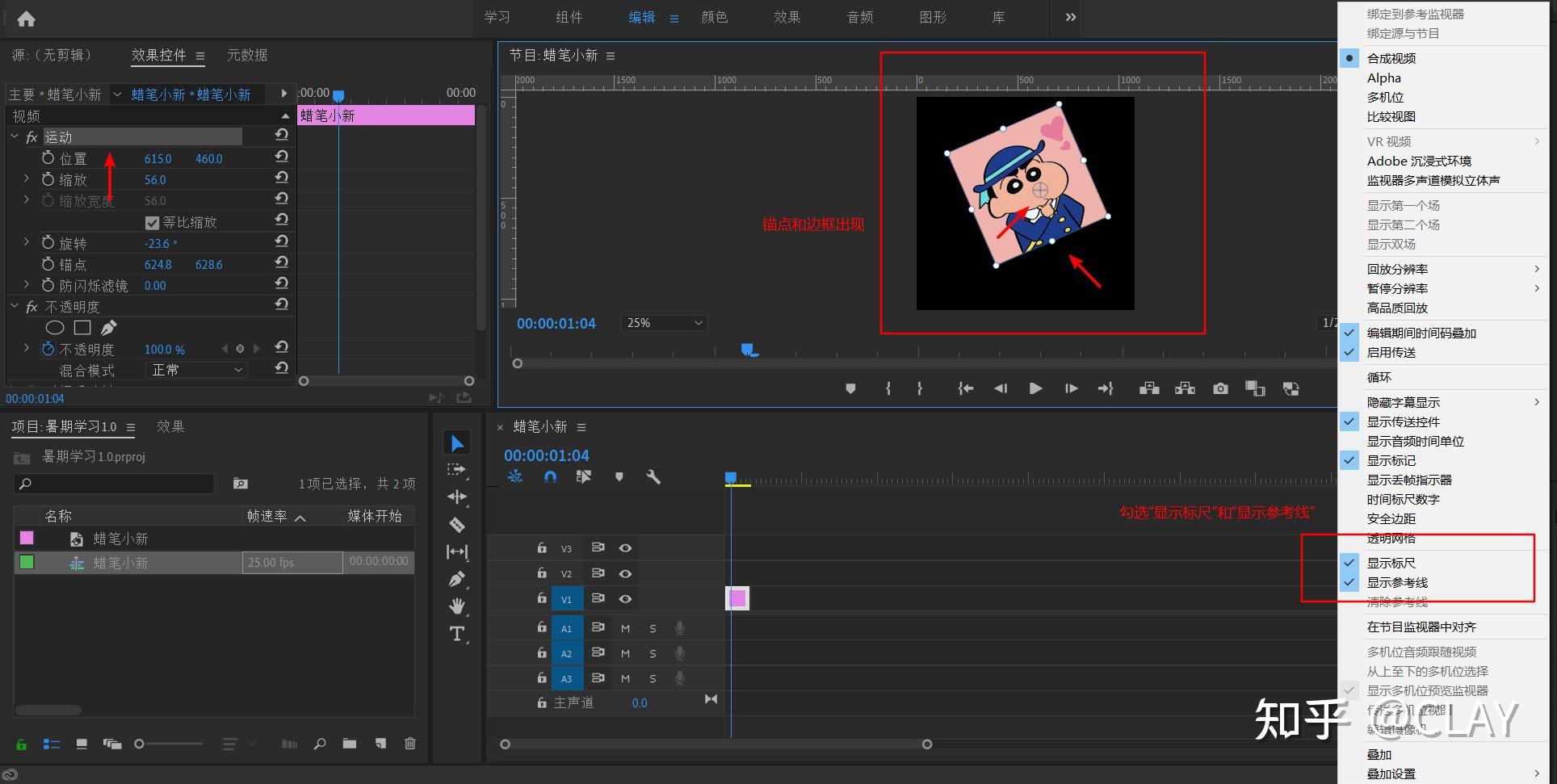Open the 元数据 panel tab

(247, 55)
